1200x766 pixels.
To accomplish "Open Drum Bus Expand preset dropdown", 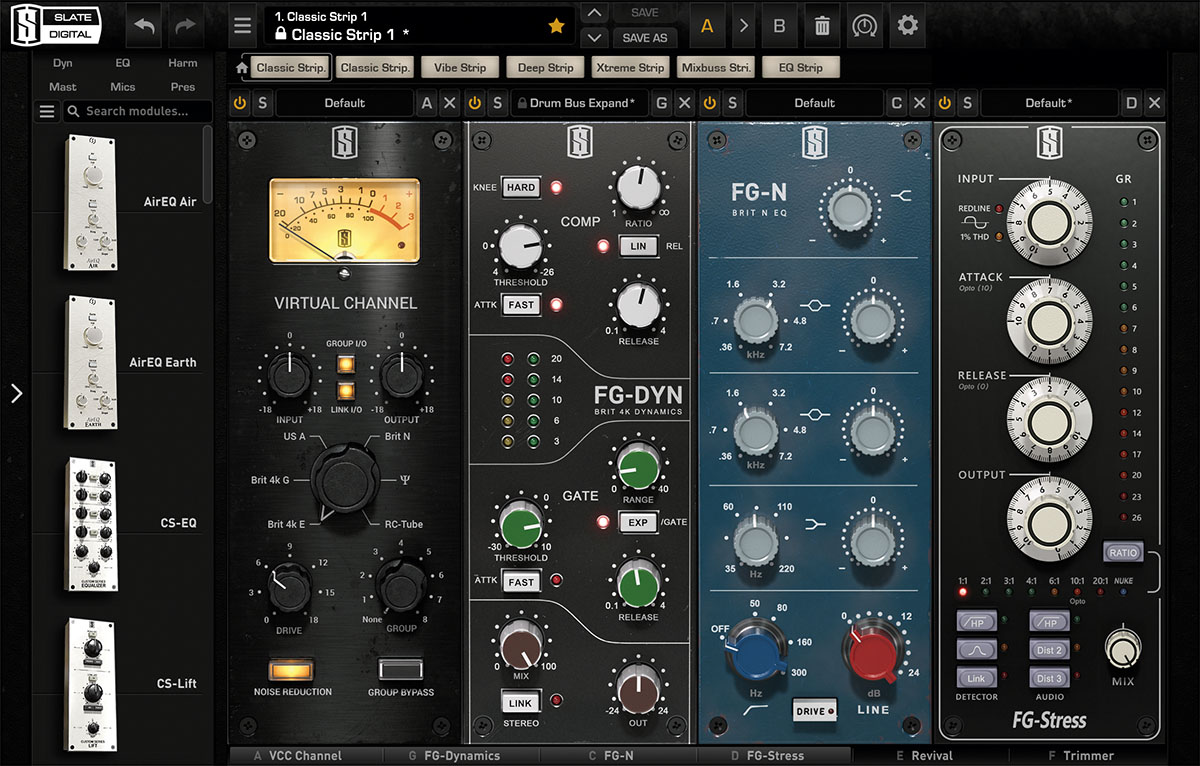I will coord(580,103).
